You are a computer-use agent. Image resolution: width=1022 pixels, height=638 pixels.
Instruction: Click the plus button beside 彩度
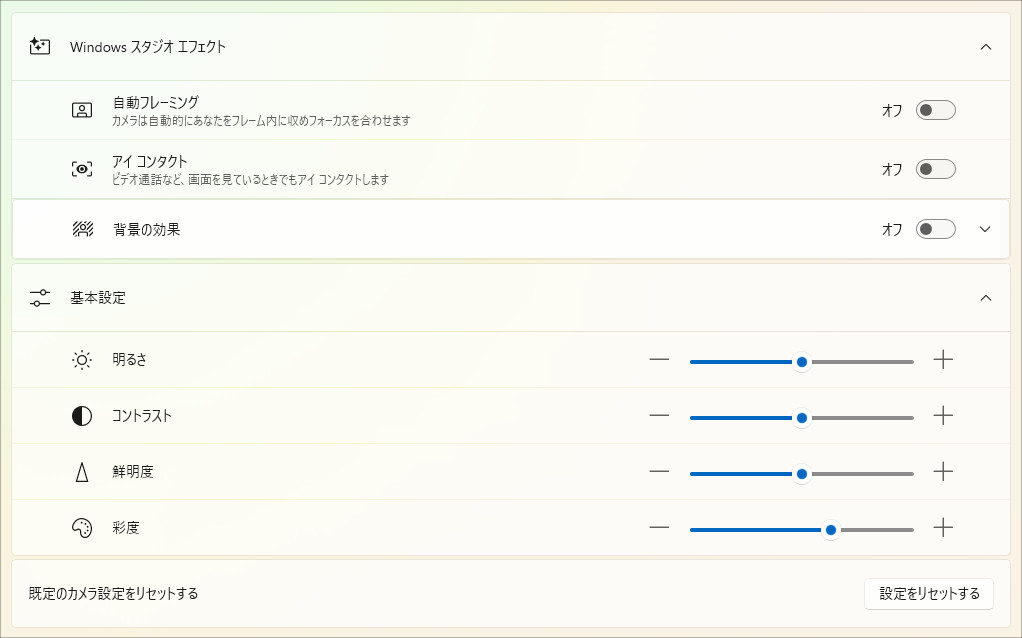click(942, 529)
